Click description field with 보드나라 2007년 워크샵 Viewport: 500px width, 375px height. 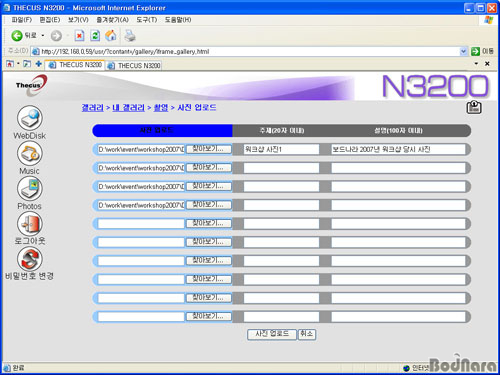pyautogui.click(x=398, y=149)
